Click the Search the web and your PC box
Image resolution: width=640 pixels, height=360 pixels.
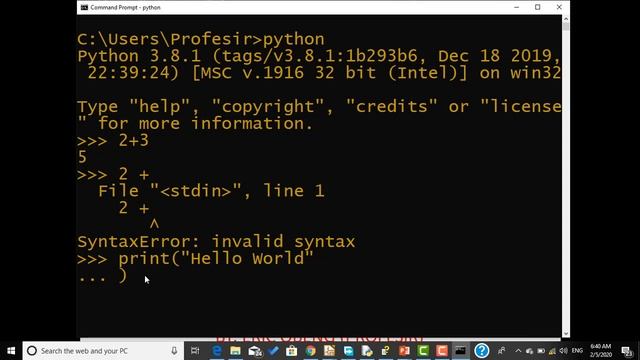pyautogui.click(x=103, y=351)
